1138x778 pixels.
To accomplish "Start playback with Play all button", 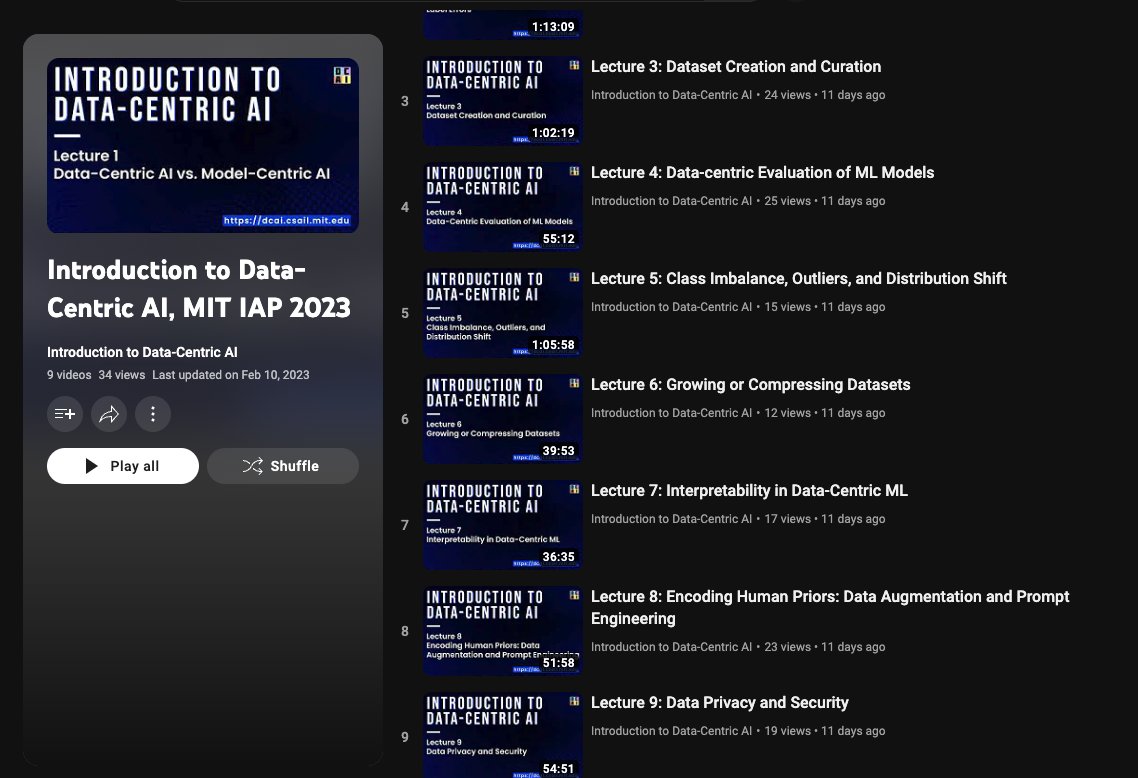I will click(123, 466).
